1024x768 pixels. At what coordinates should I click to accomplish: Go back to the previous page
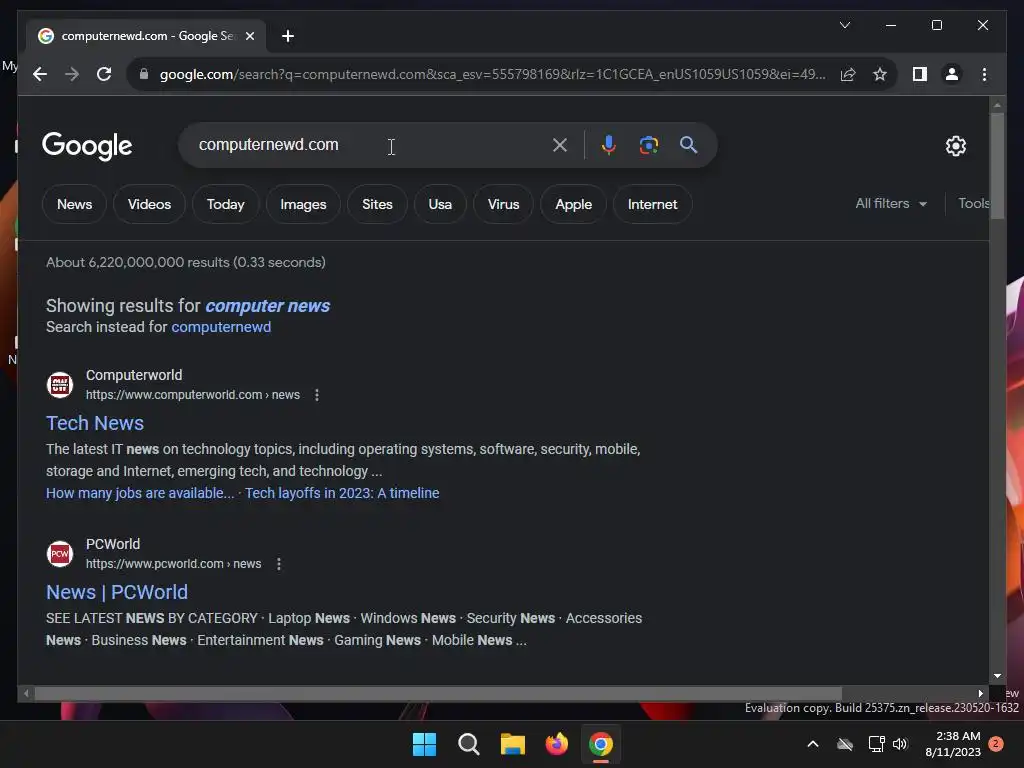[x=40, y=74]
